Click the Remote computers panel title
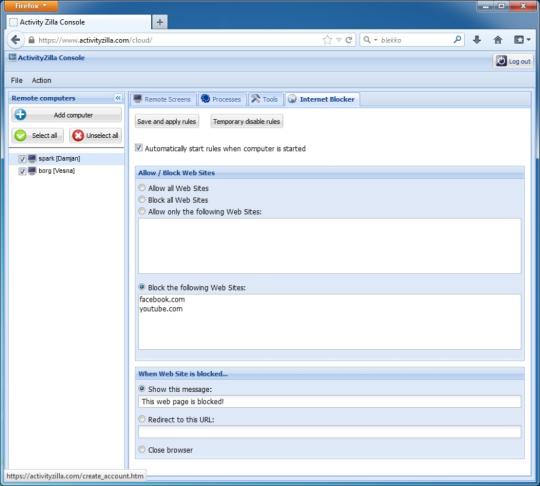This screenshot has width=540, height=486. pyautogui.click(x=43, y=98)
